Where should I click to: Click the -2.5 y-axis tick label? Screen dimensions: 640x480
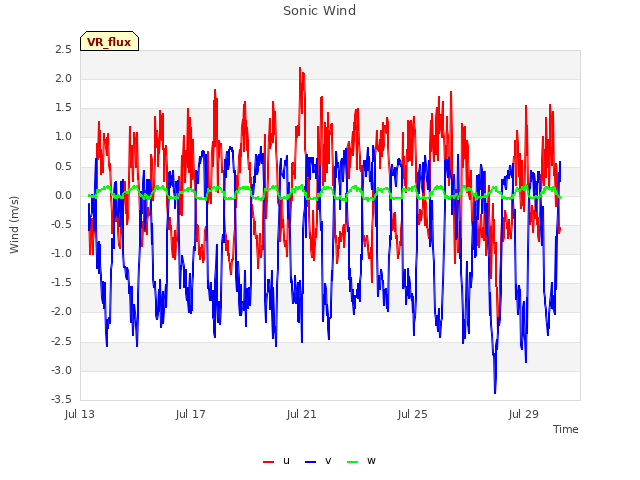tap(61, 341)
